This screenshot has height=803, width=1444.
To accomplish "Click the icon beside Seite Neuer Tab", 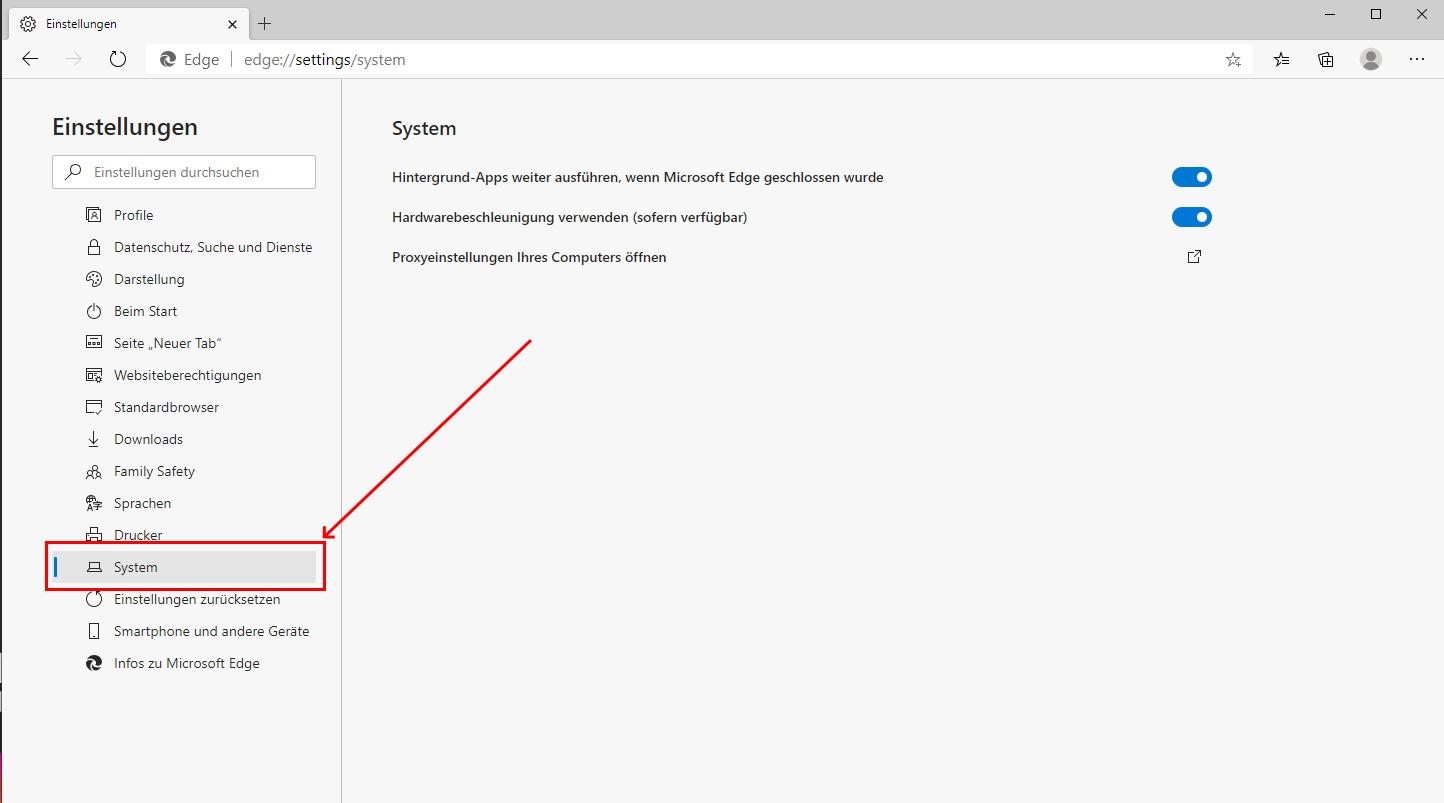I will pos(94,343).
